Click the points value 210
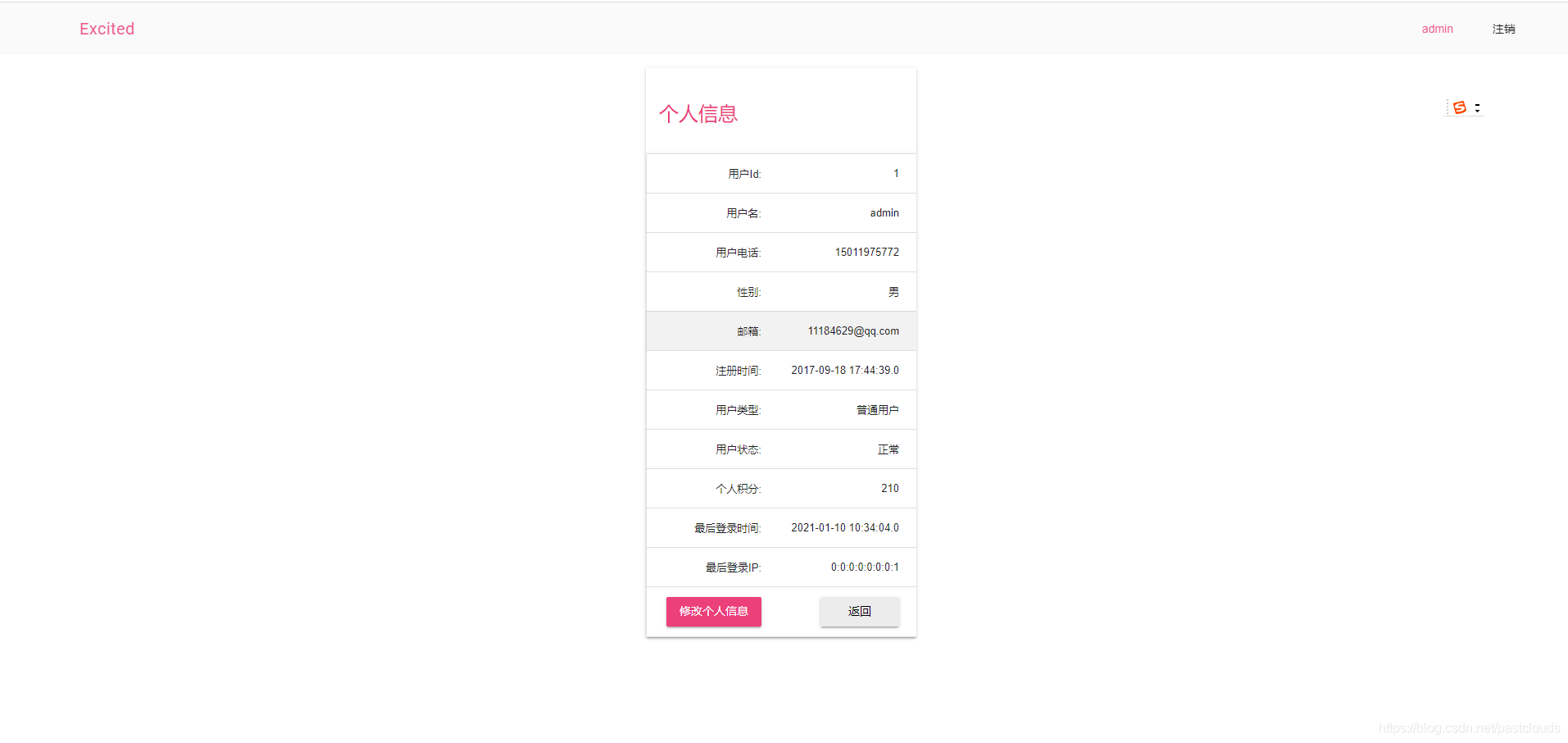This screenshot has height=743, width=1568. coord(889,488)
